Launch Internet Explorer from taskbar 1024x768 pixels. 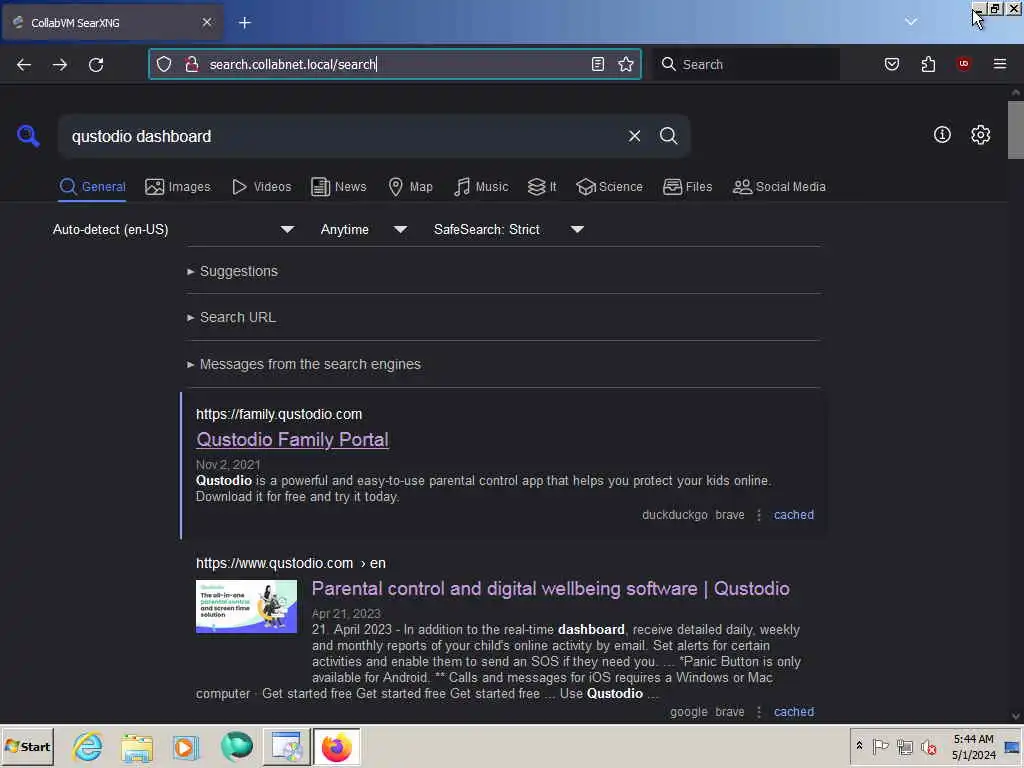coord(88,746)
